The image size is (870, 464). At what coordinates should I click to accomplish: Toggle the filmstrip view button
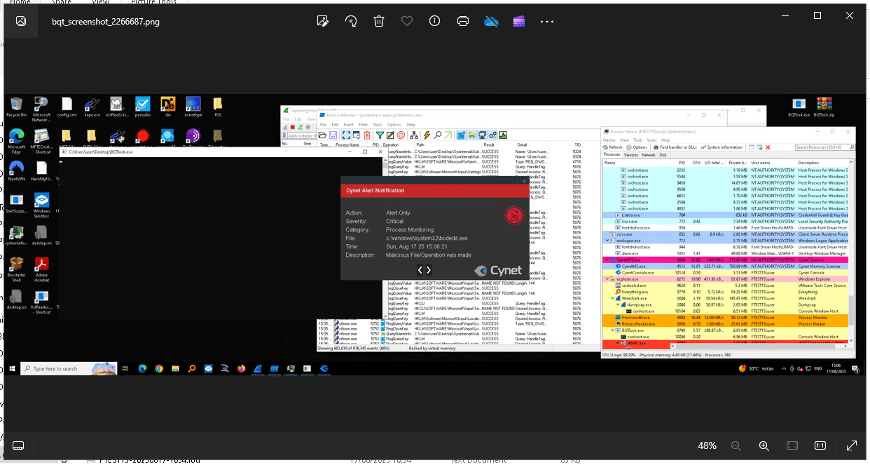[19, 444]
